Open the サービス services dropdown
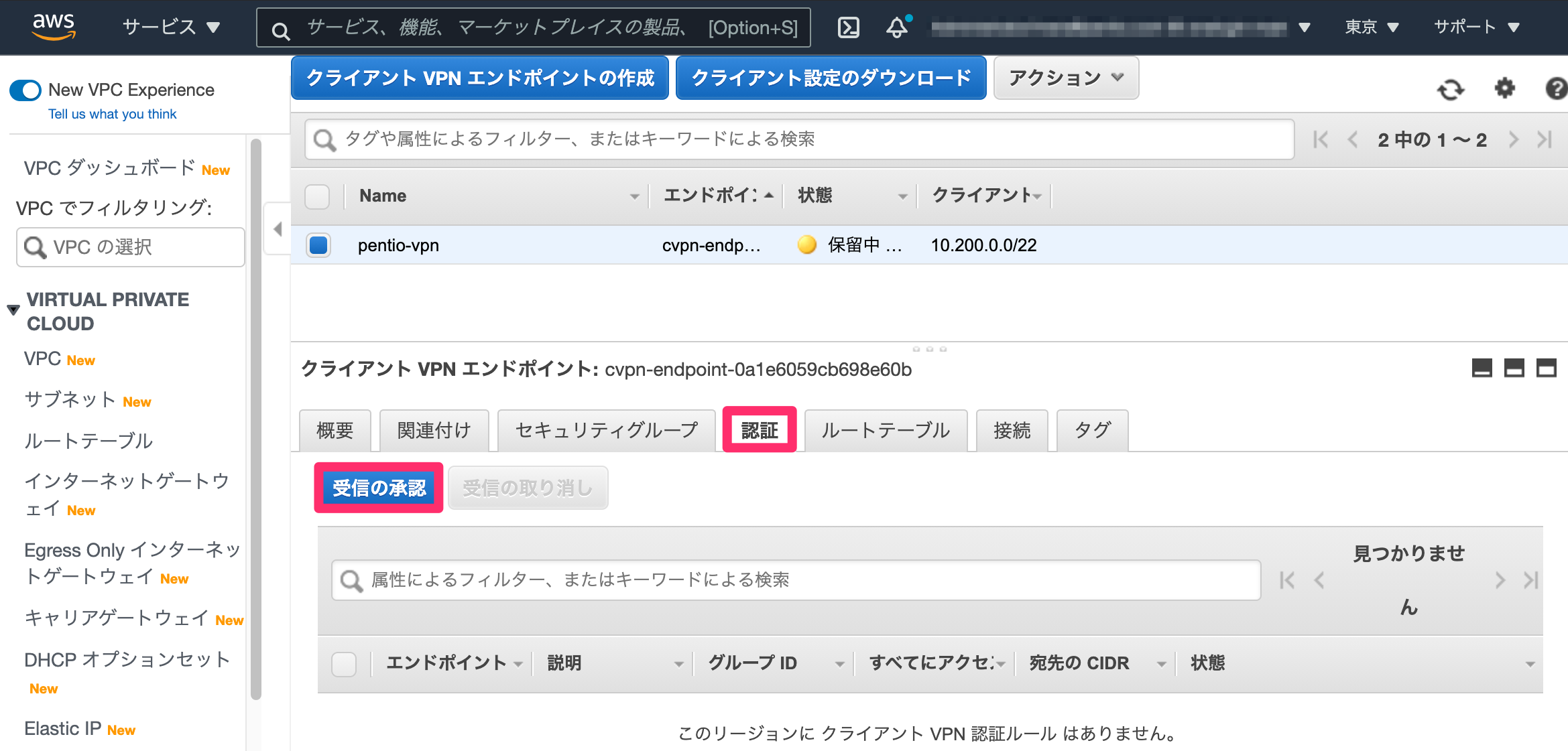The height and width of the screenshot is (751, 1568). coord(171,27)
